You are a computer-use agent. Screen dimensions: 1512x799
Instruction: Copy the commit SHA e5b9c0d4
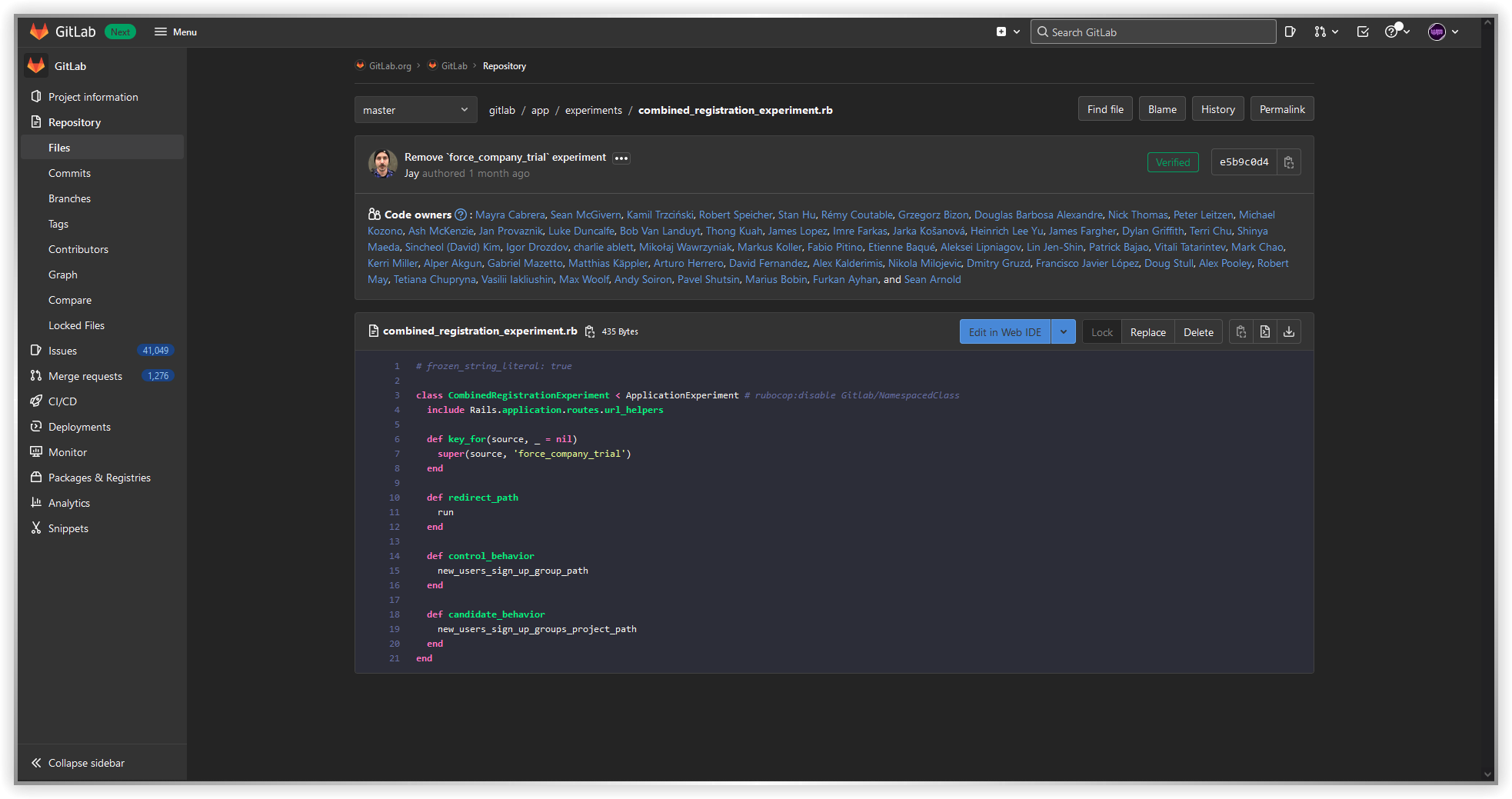[1289, 161]
